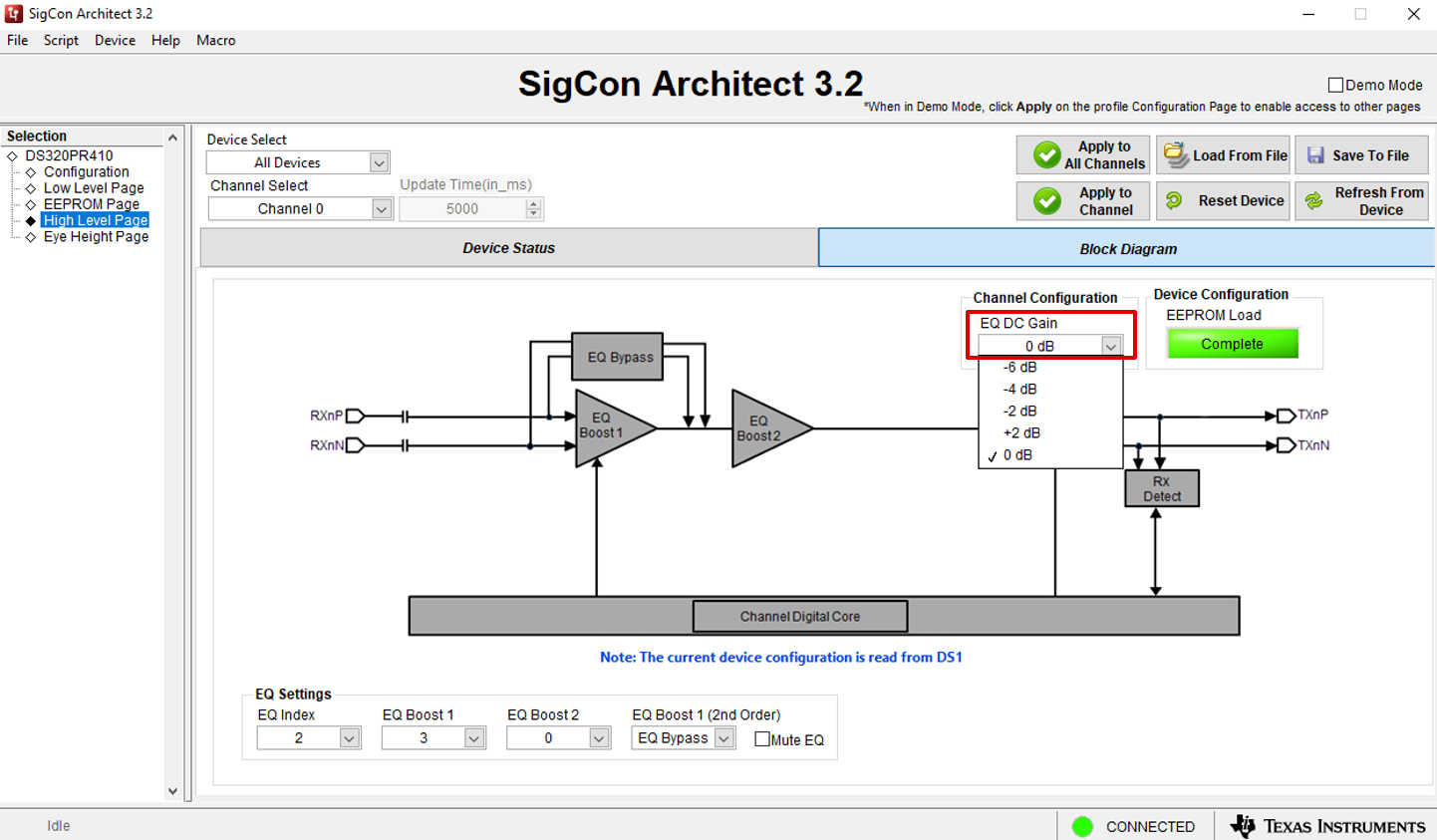Click Apply to All Channels button

(1083, 155)
